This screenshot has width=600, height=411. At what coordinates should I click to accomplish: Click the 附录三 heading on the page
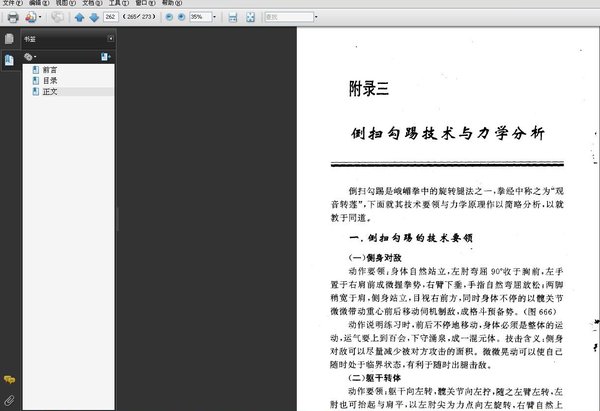pyautogui.click(x=368, y=89)
